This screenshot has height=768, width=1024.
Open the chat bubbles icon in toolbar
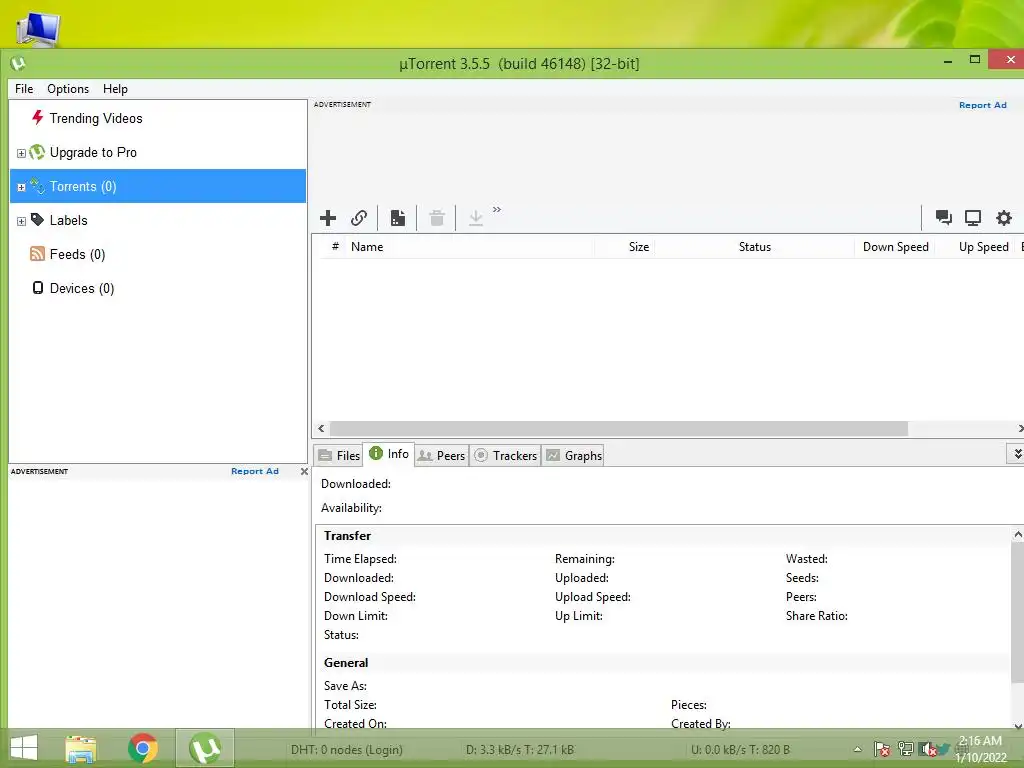coord(943,218)
